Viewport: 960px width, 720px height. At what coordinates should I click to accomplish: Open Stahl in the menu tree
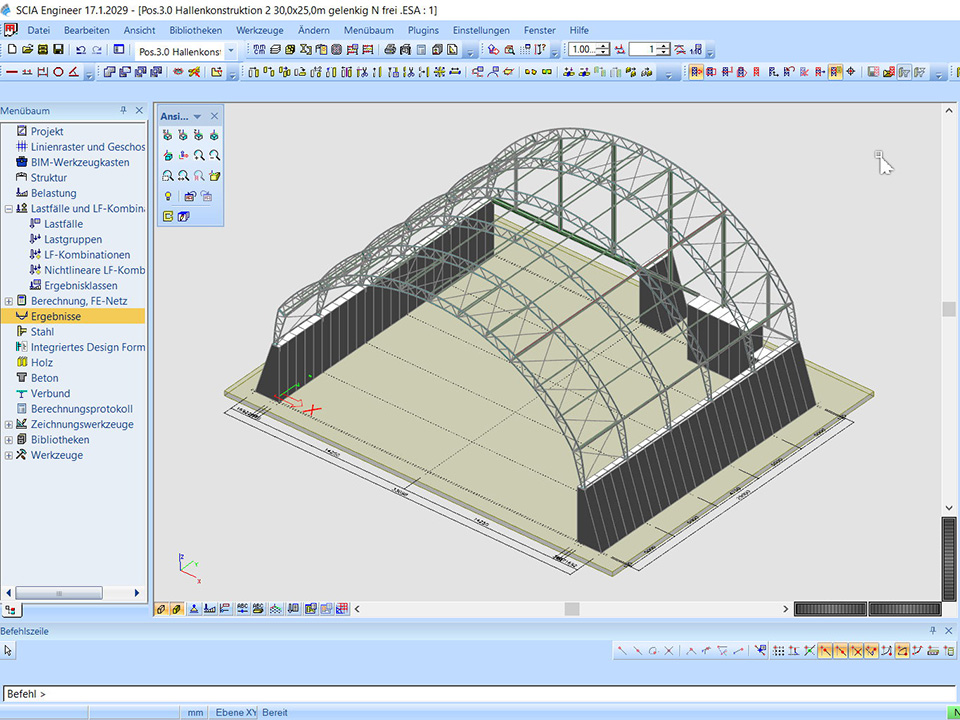tap(42, 332)
